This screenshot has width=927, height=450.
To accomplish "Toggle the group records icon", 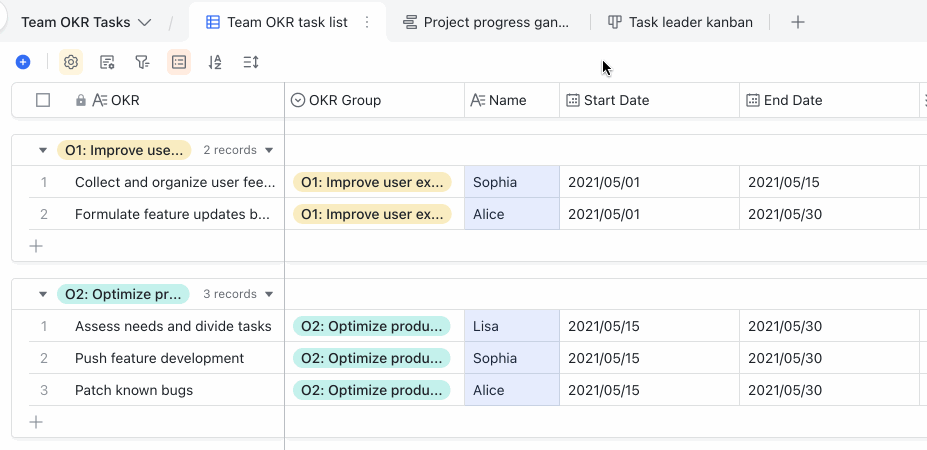I will point(179,62).
